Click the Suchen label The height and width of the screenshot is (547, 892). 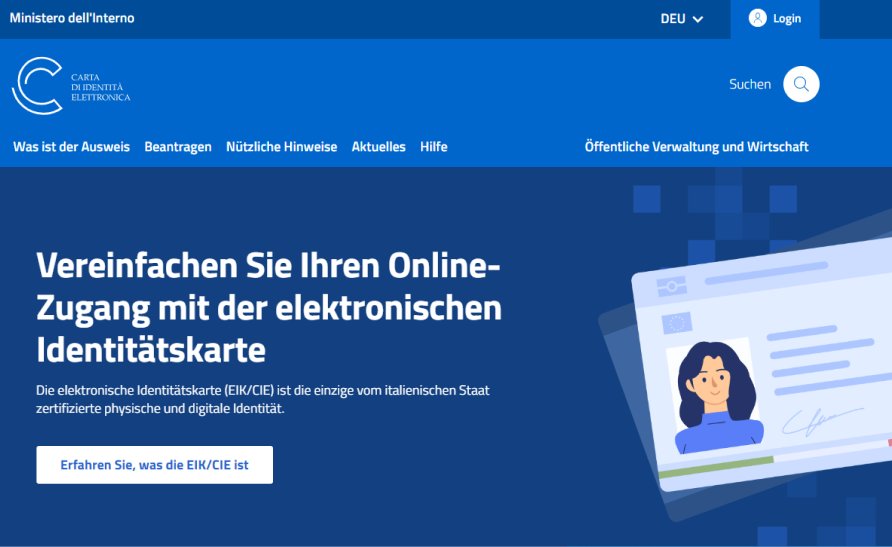[750, 84]
